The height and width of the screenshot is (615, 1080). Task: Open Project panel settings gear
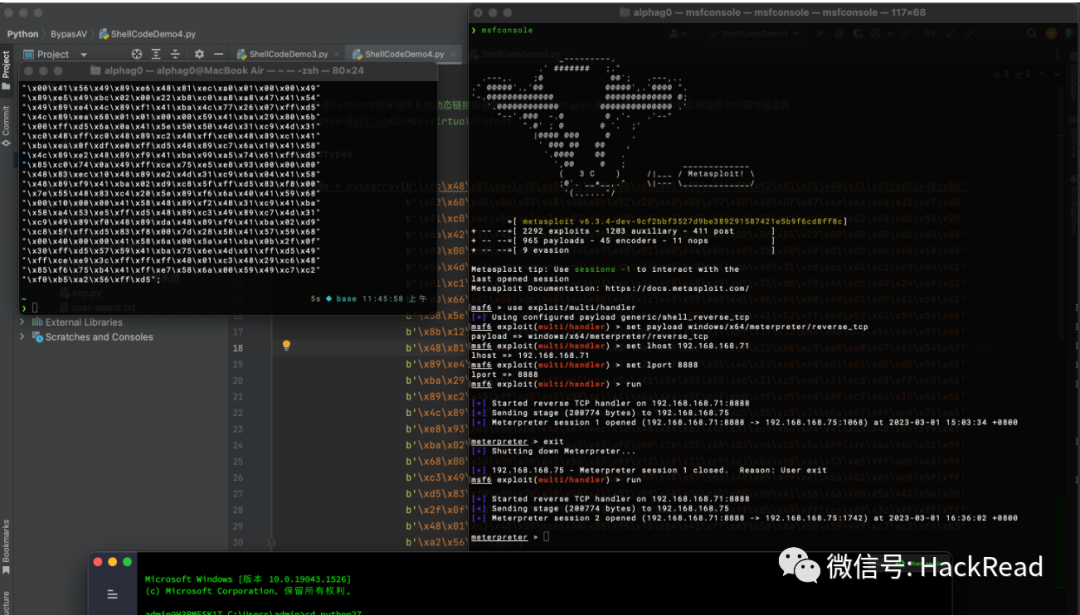[199, 54]
